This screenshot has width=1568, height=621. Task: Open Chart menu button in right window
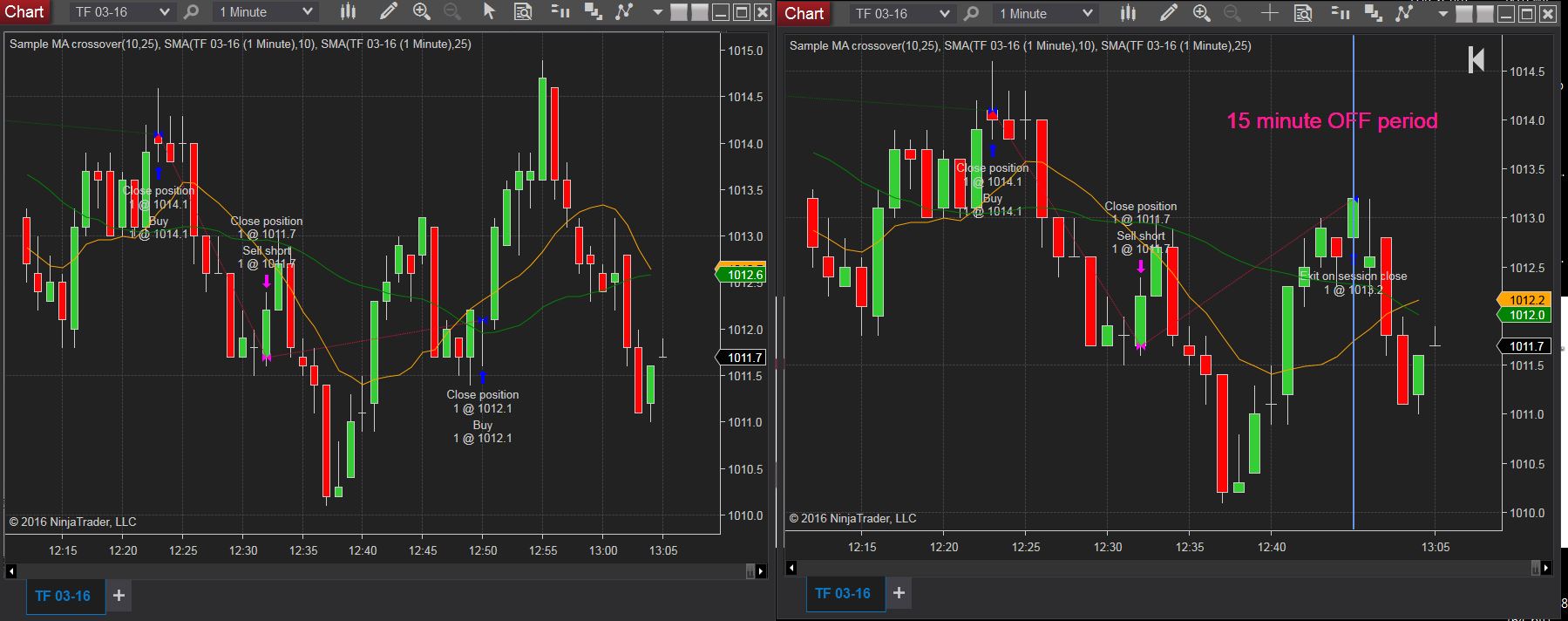coord(804,13)
